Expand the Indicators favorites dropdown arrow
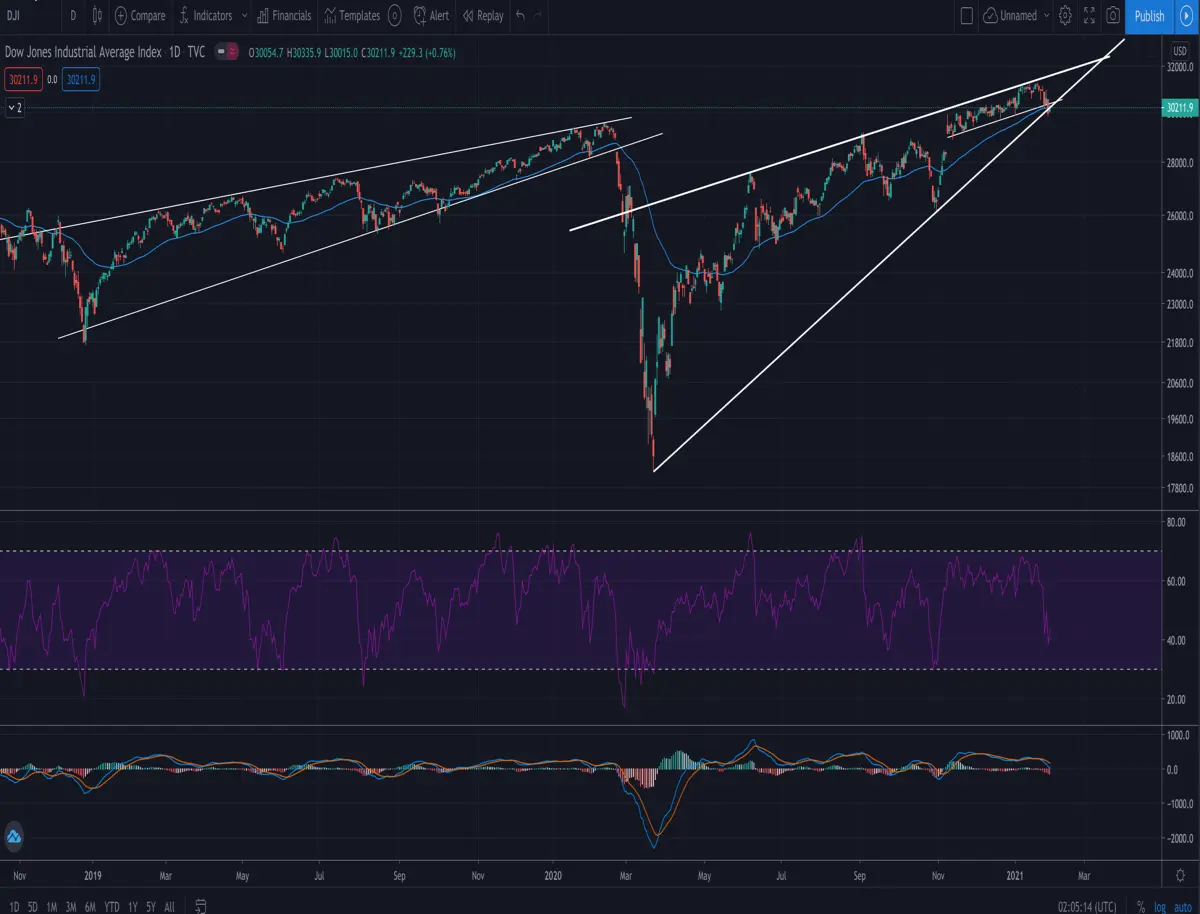Screen dimensions: 1200x914 [245, 16]
